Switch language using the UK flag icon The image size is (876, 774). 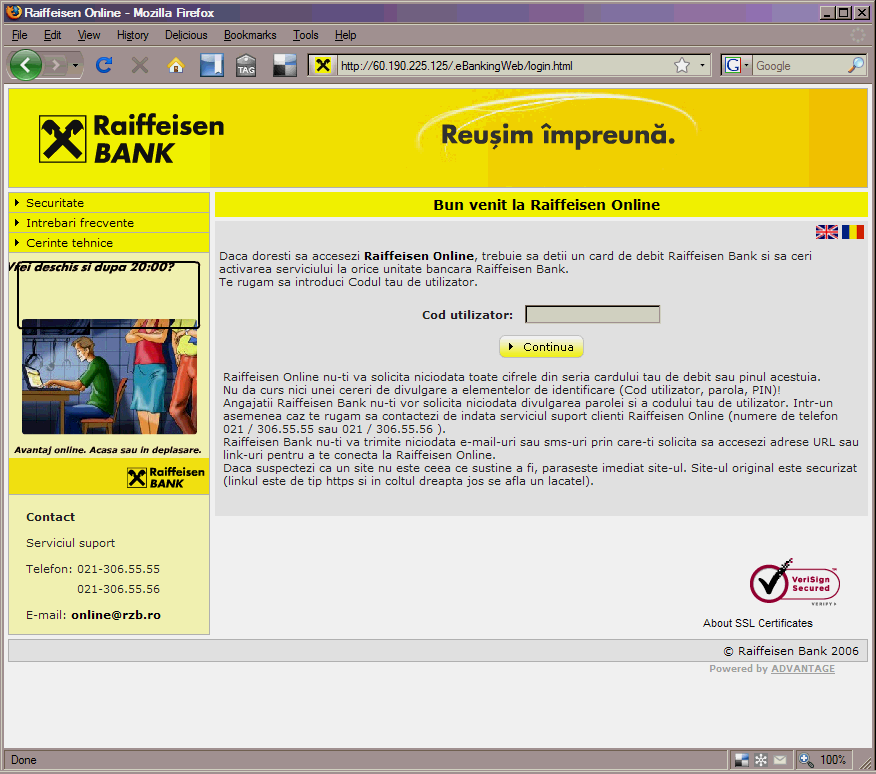pos(827,232)
